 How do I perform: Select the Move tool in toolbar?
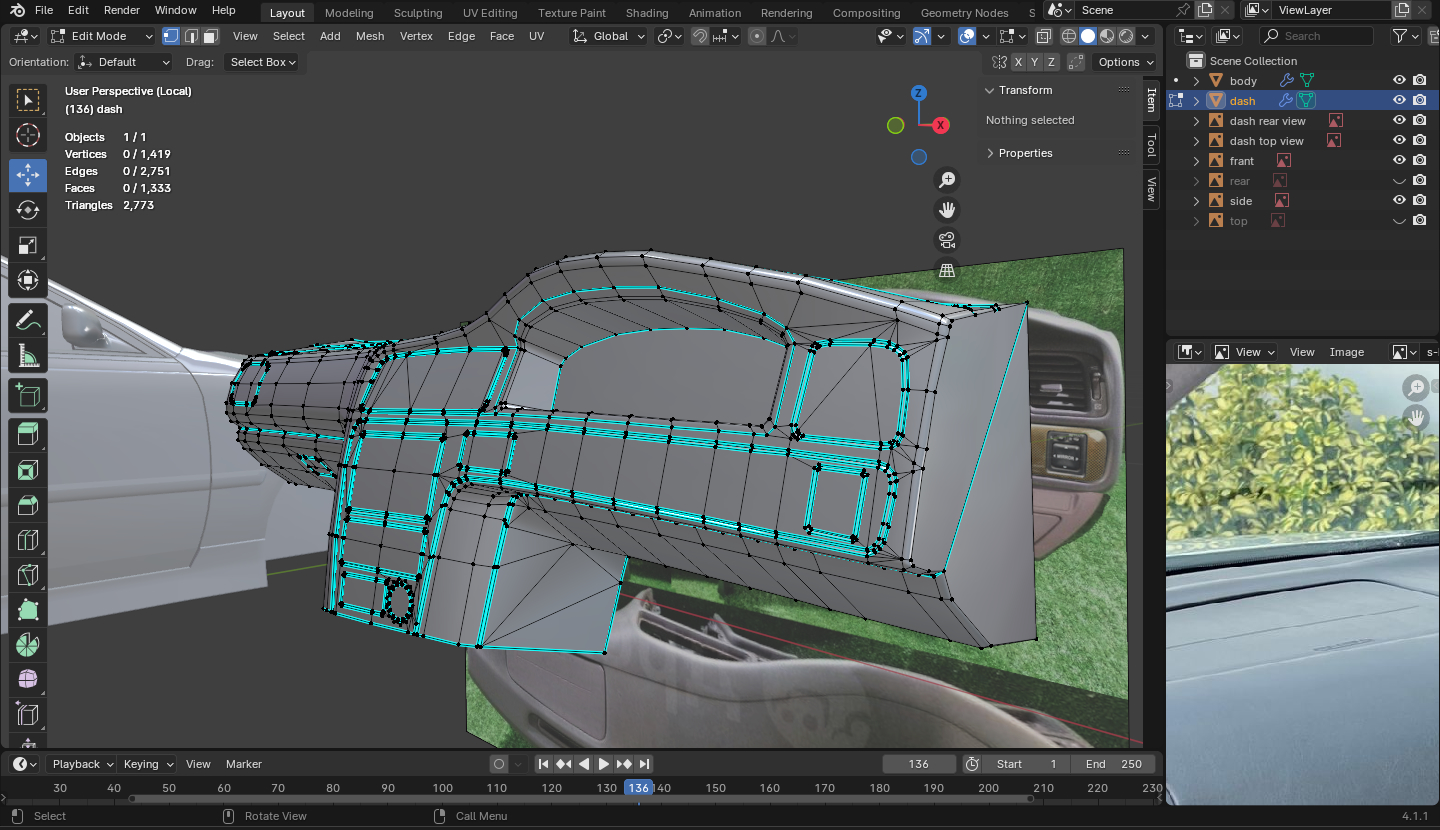(x=28, y=175)
